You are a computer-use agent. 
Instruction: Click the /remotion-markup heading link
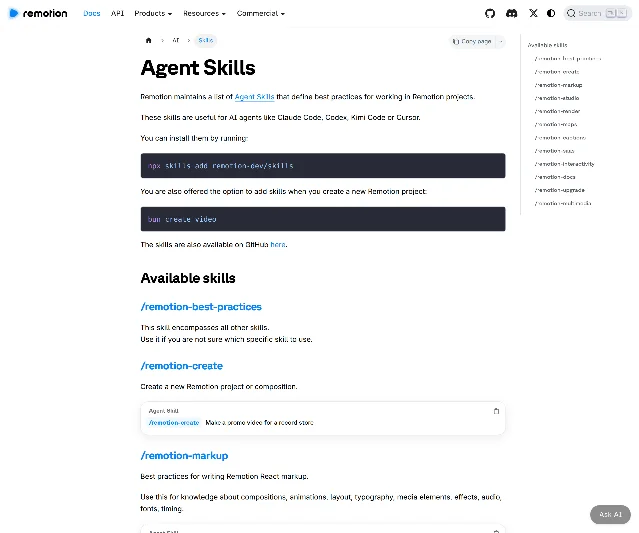(x=184, y=456)
